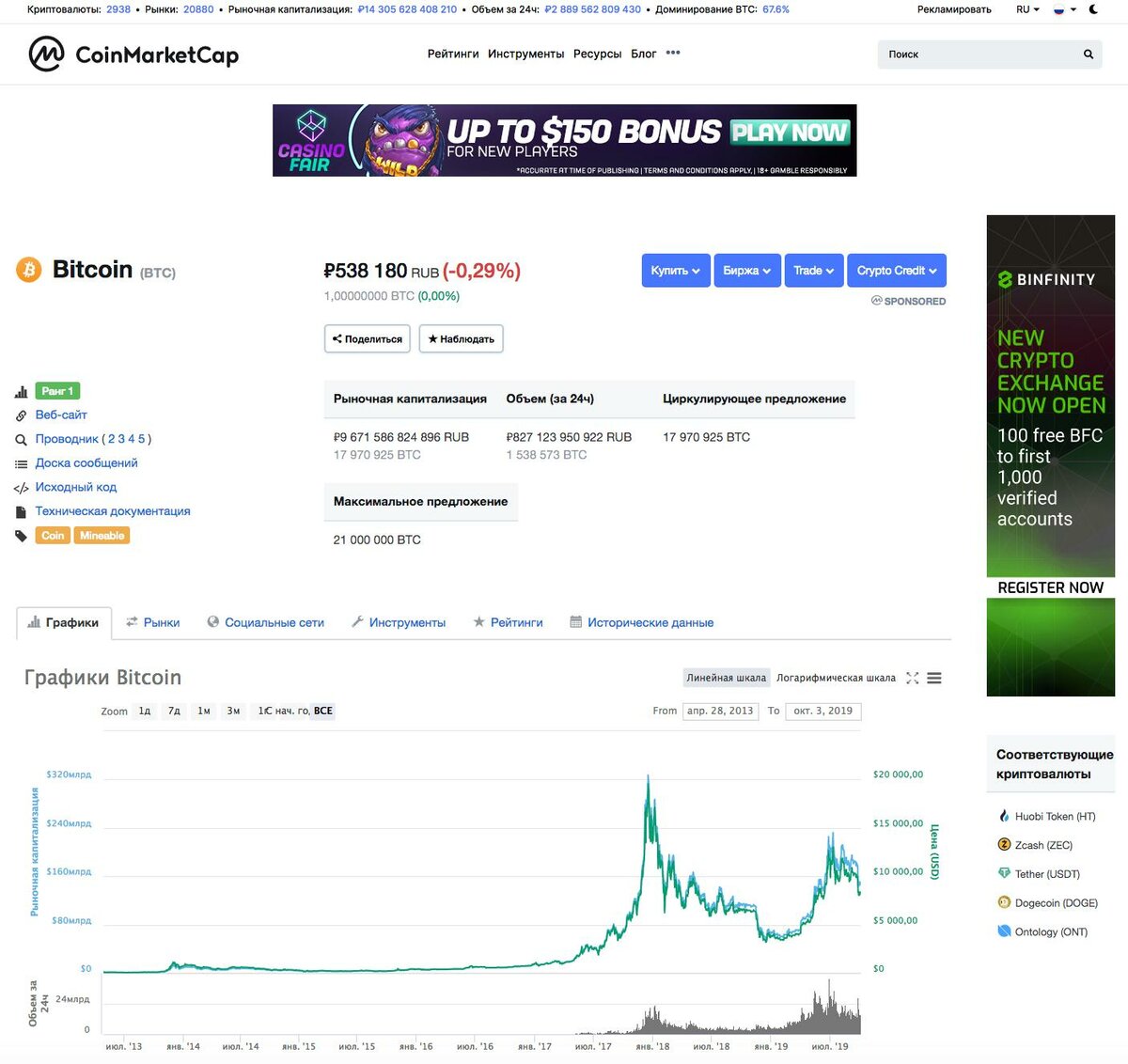Image resolution: width=1128 pixels, height=1064 pixels.
Task: Click the From date field
Action: coord(721,711)
